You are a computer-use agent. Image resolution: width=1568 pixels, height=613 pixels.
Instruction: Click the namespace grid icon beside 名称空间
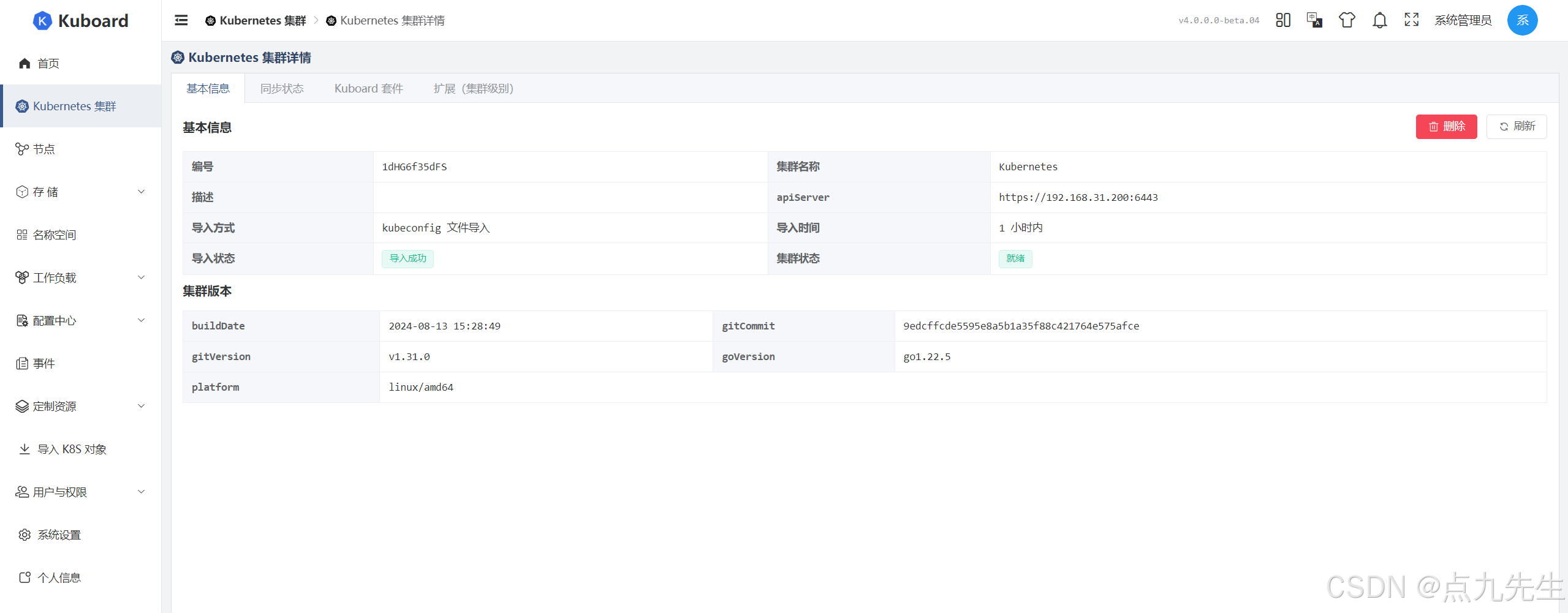(x=22, y=235)
